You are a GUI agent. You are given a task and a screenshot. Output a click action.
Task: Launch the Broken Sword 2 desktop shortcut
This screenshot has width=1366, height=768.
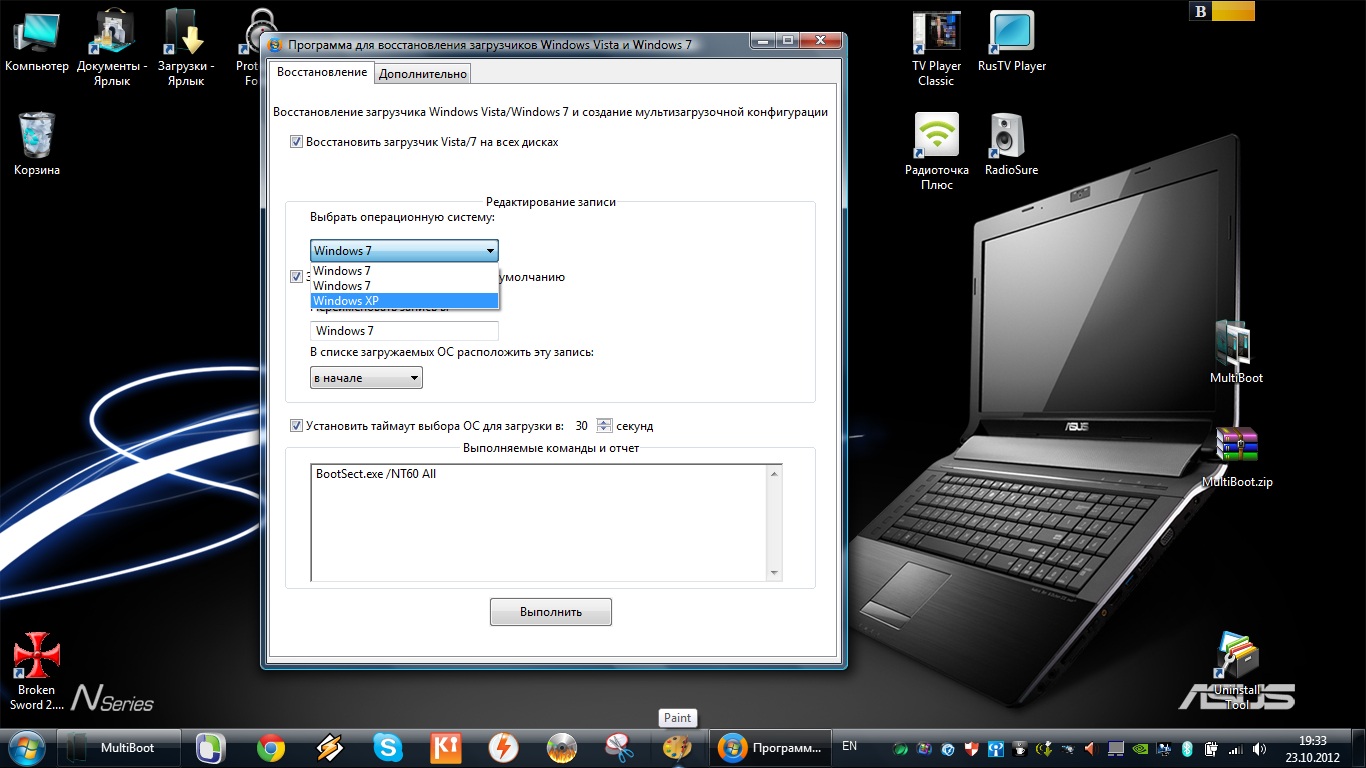click(x=37, y=672)
